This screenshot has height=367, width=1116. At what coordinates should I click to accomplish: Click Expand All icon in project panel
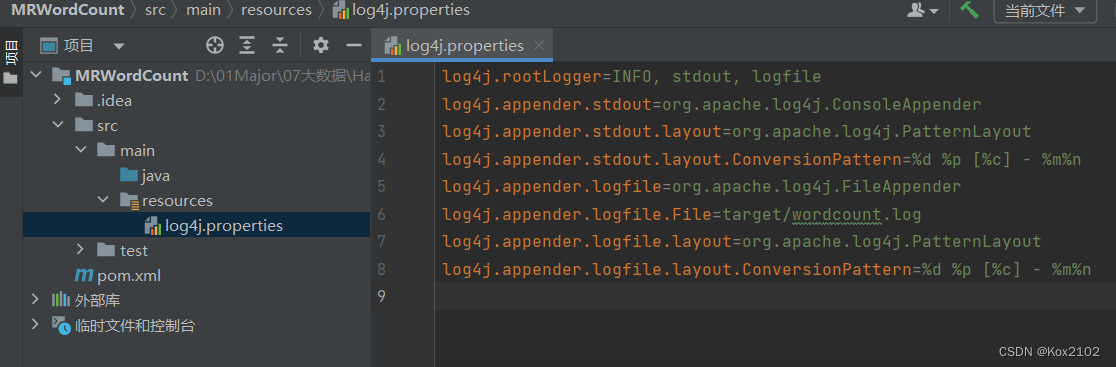point(247,46)
